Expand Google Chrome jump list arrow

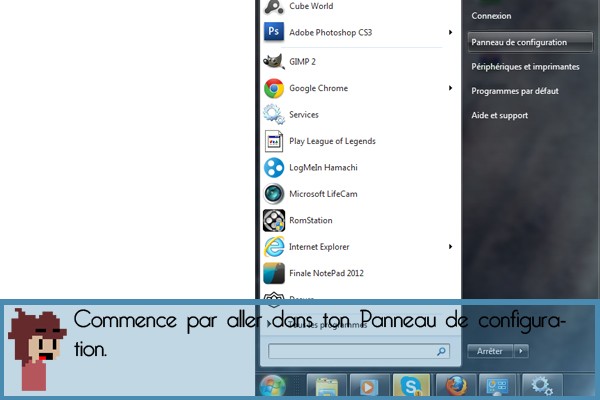pos(450,88)
